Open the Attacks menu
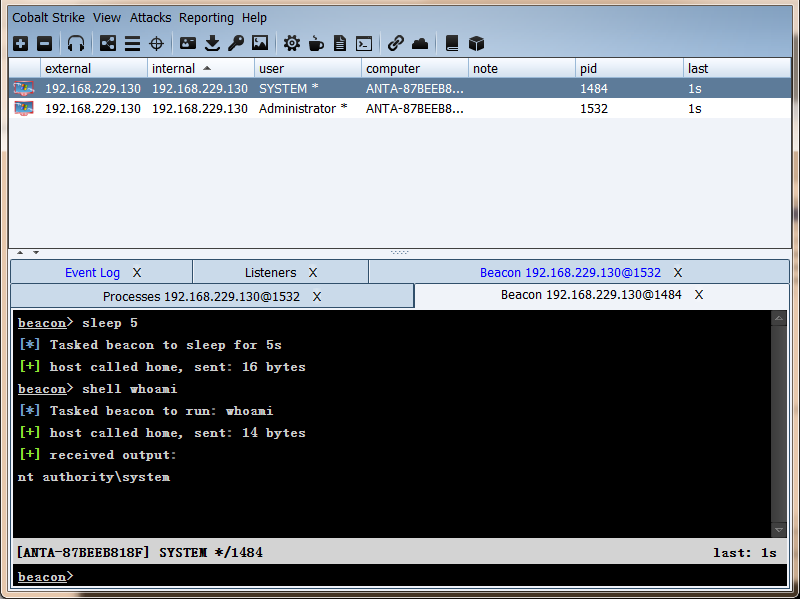Viewport: 800px width, 599px height. click(150, 18)
